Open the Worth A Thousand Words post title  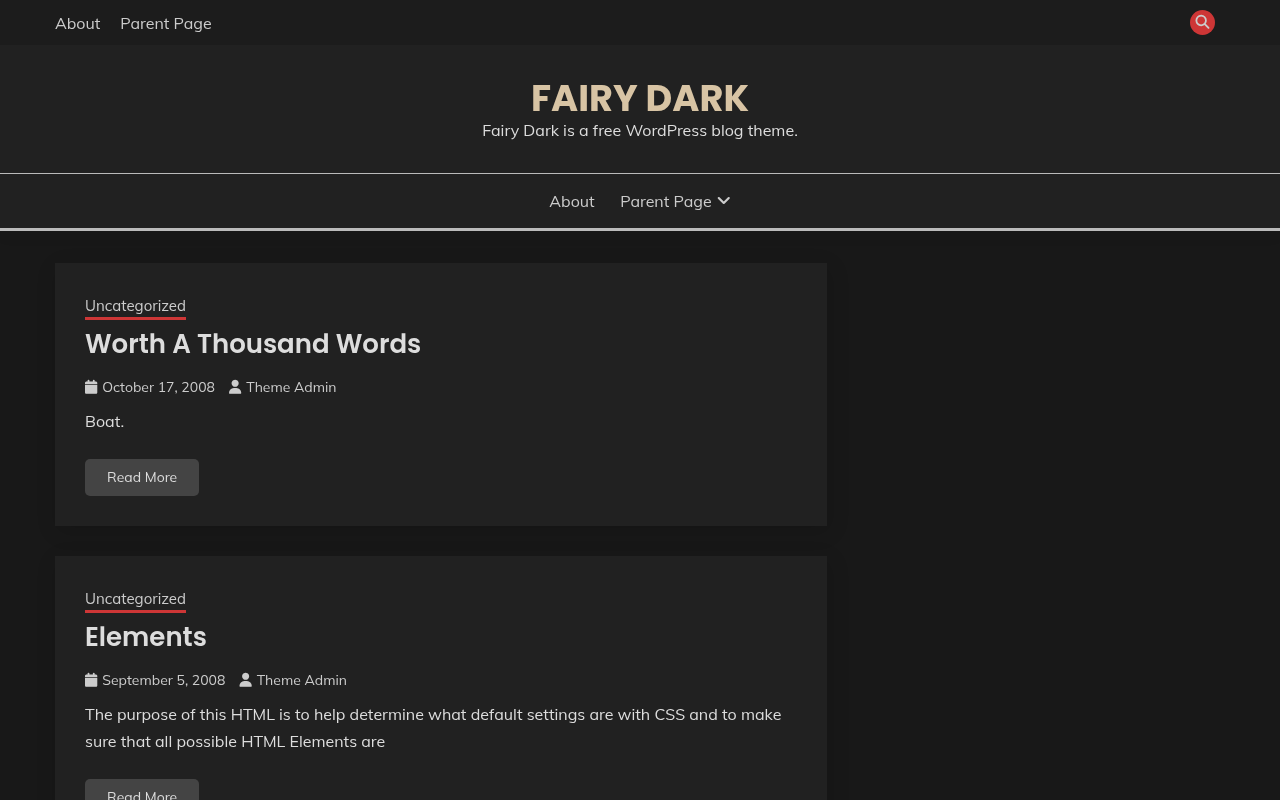pyautogui.click(x=253, y=343)
